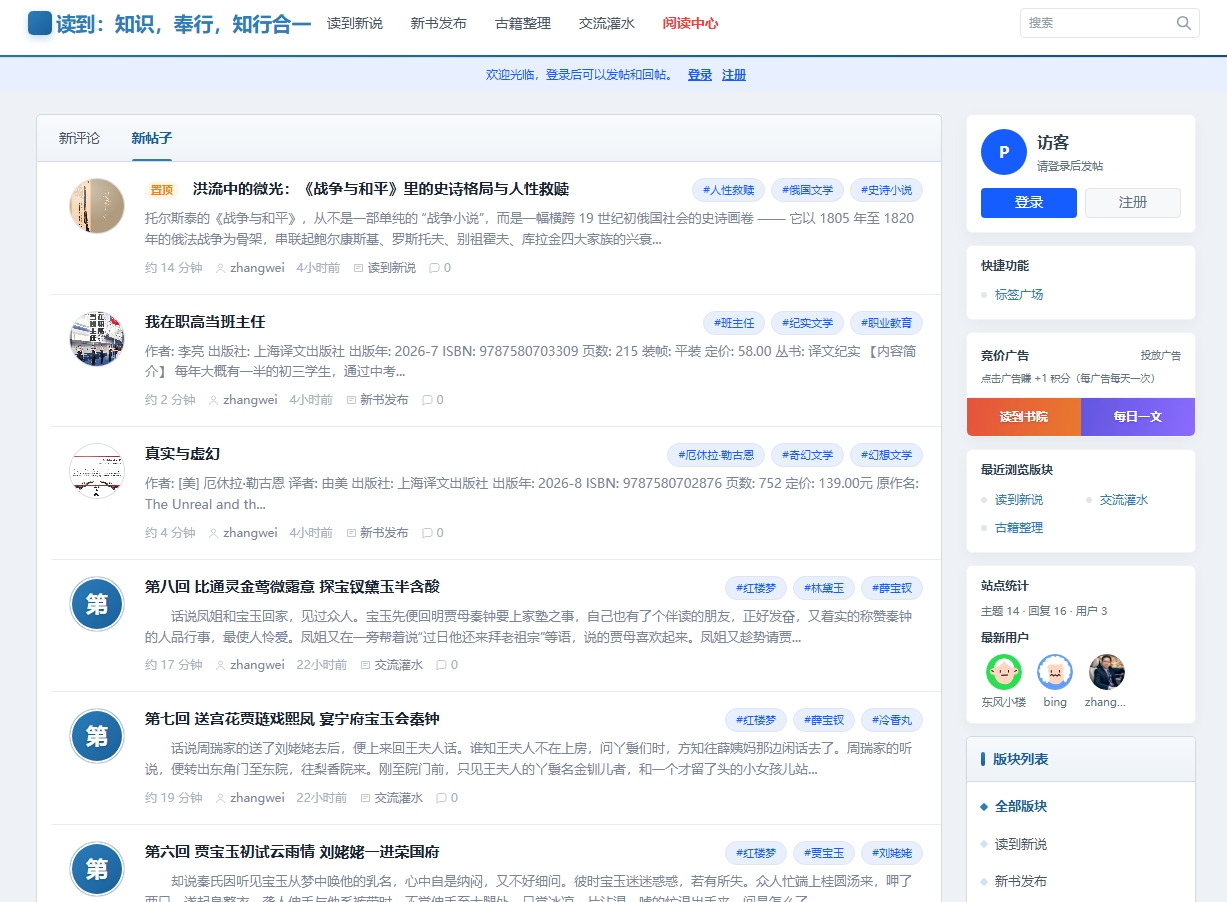Image resolution: width=1227 pixels, height=902 pixels.
Task: Click the 第 avatar of 第七回 post
Action: 97,737
